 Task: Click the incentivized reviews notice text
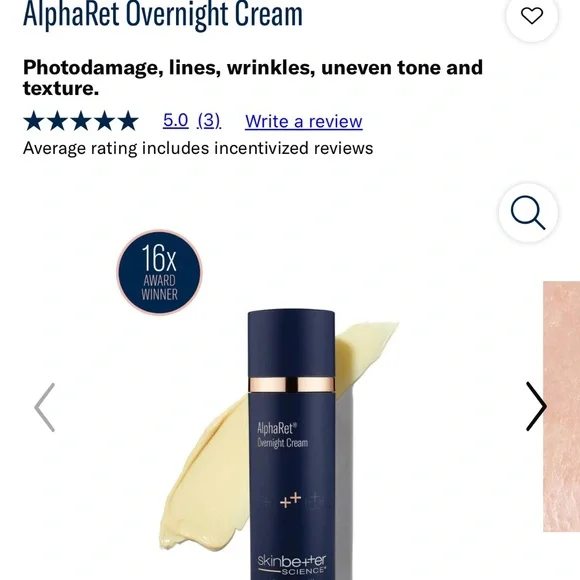tap(198, 148)
